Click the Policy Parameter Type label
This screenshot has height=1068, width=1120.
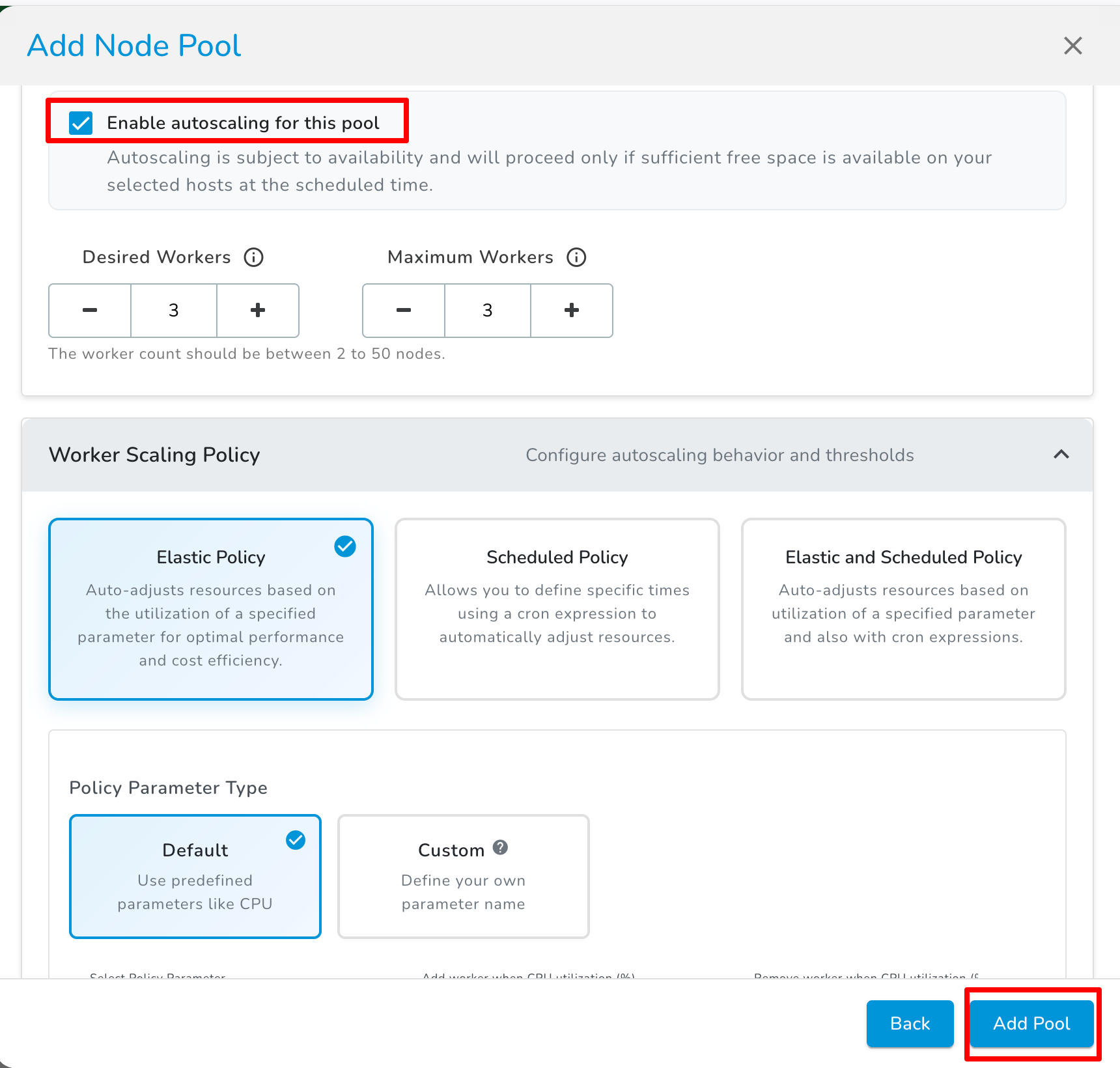(169, 788)
